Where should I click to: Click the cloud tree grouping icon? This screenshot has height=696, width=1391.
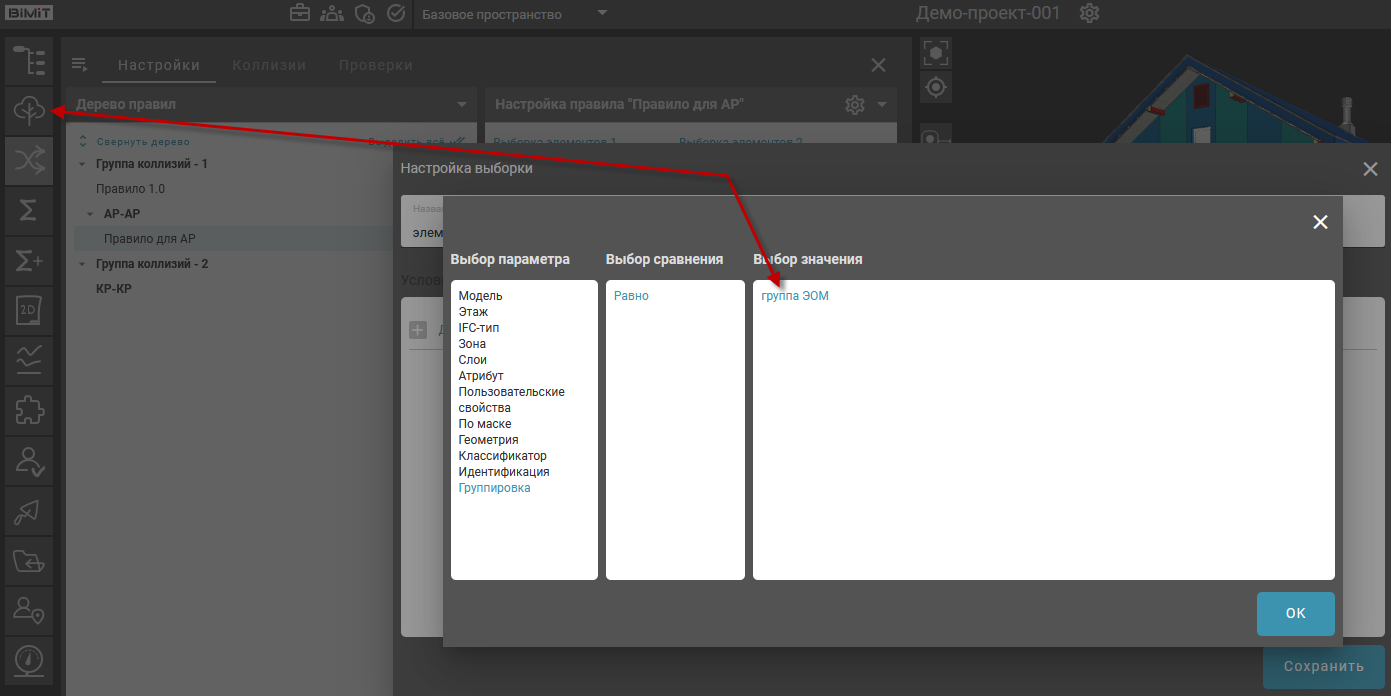[29, 111]
